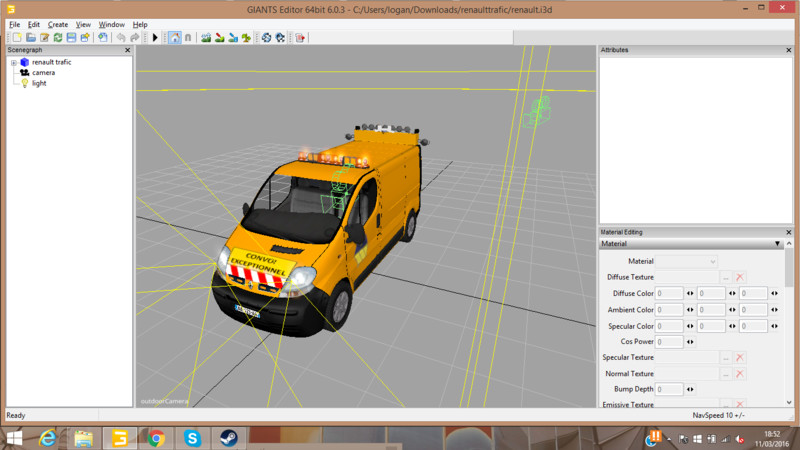Image resolution: width=800 pixels, height=450 pixels.
Task: Click the blue Save disk icon
Action: point(72,37)
